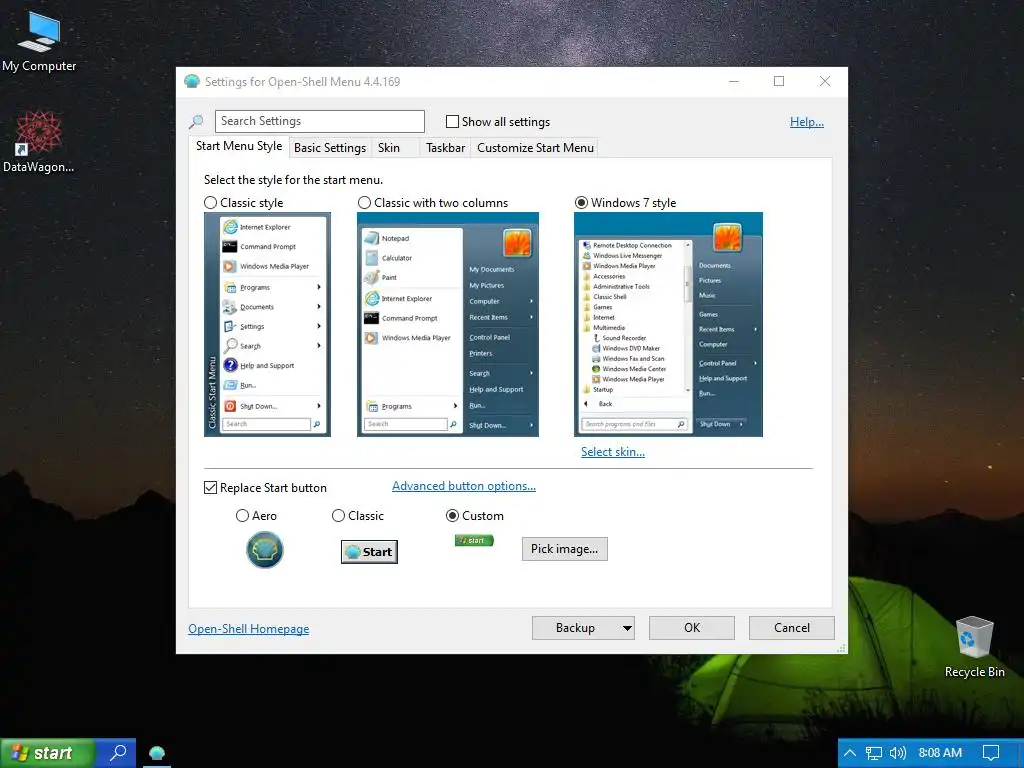Image resolution: width=1024 pixels, height=768 pixels.
Task: Activate the Open-Shell taskbar icon
Action: click(157, 753)
